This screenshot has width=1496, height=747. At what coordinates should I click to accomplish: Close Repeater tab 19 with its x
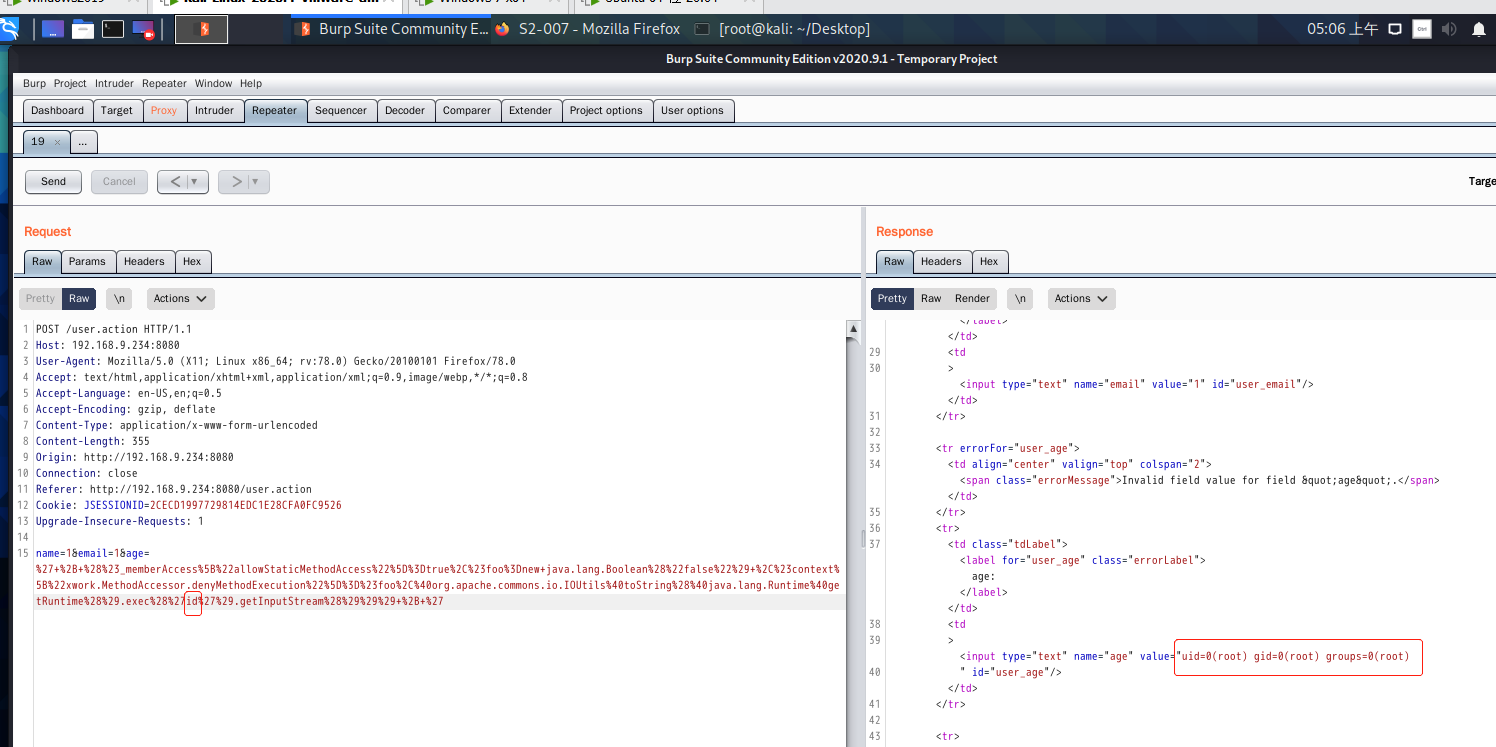coord(57,143)
